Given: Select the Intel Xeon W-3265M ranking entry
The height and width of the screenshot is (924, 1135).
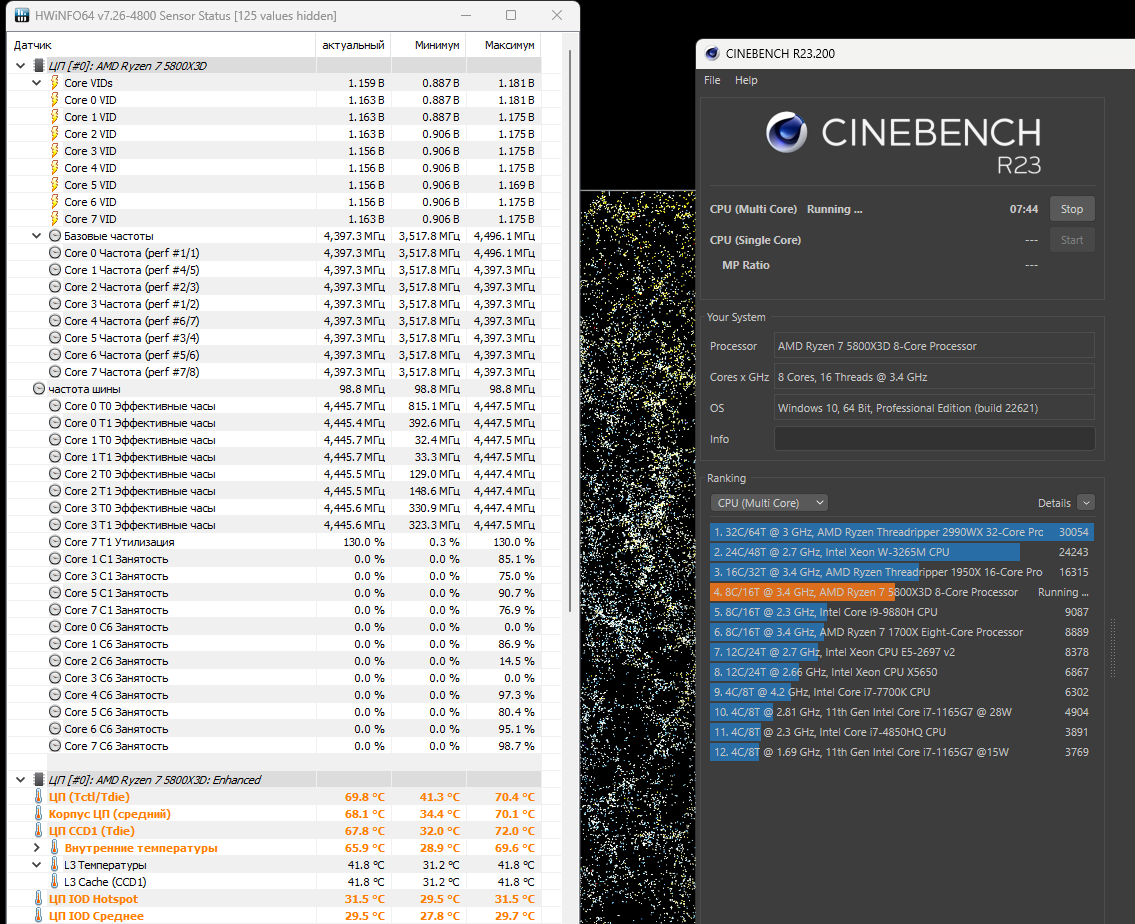Looking at the screenshot, I should [902, 552].
